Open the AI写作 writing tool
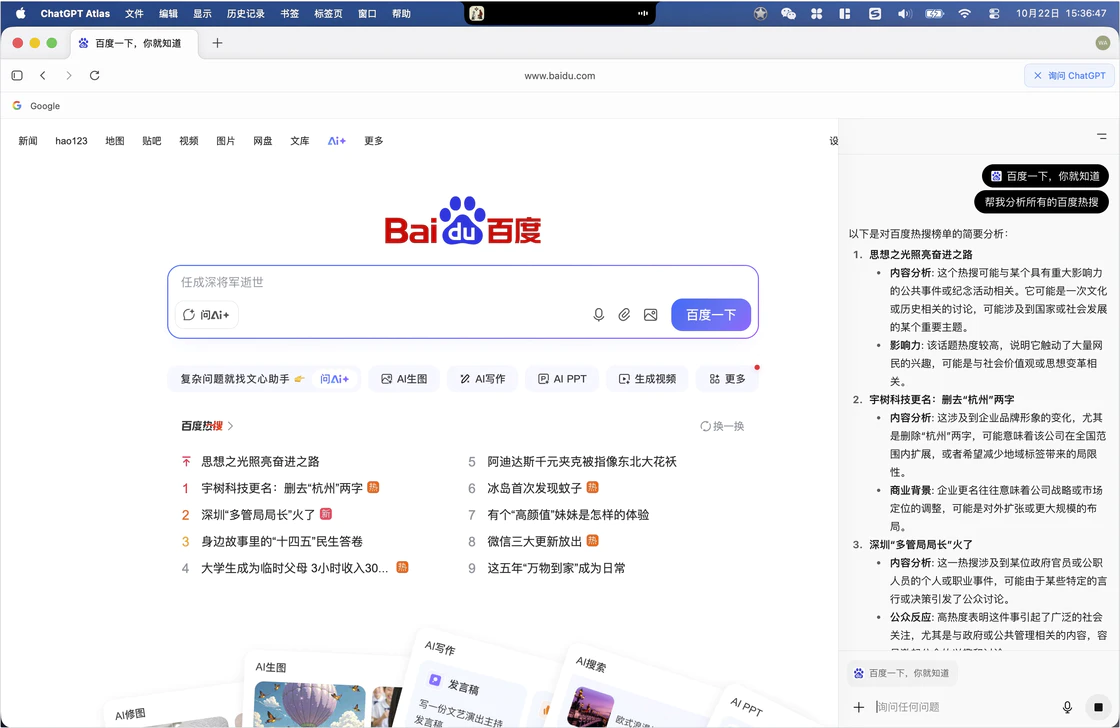1120x728 pixels. point(482,378)
